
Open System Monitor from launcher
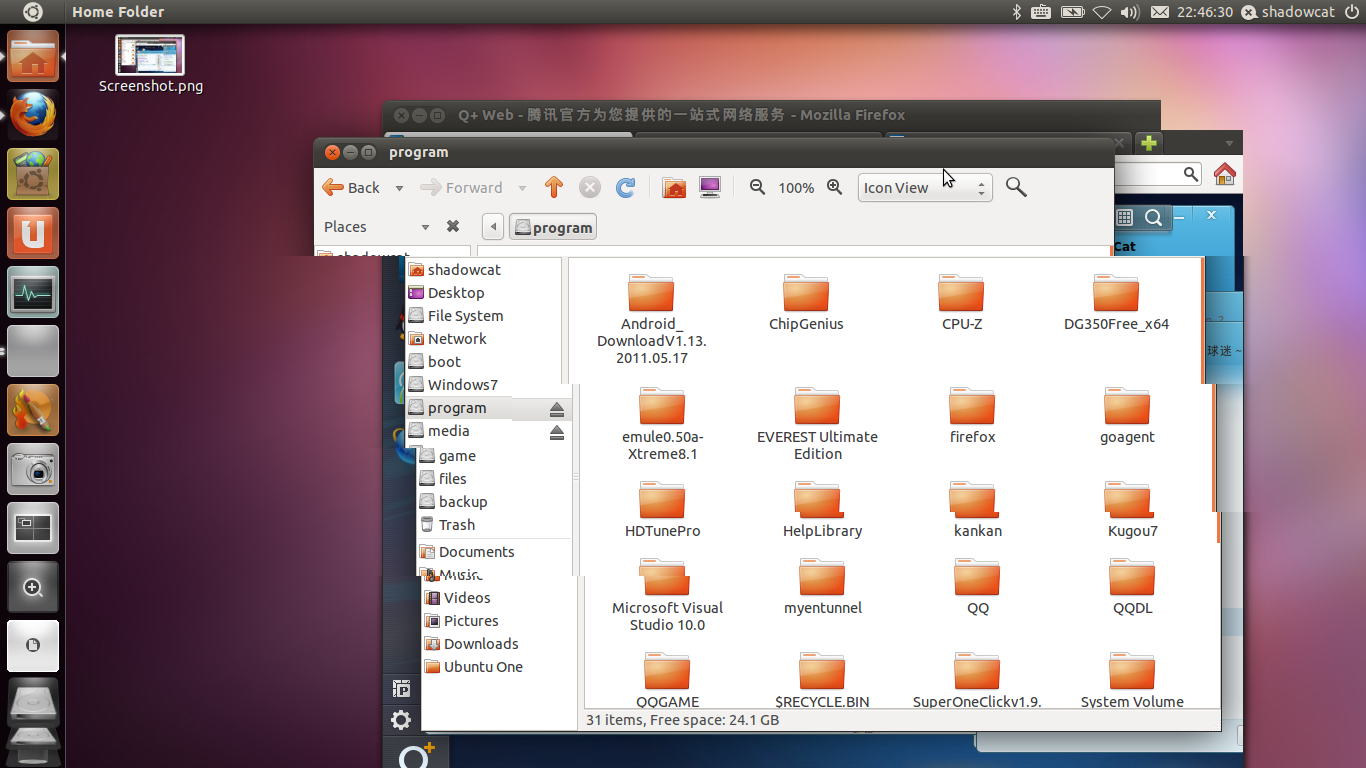pos(33,292)
